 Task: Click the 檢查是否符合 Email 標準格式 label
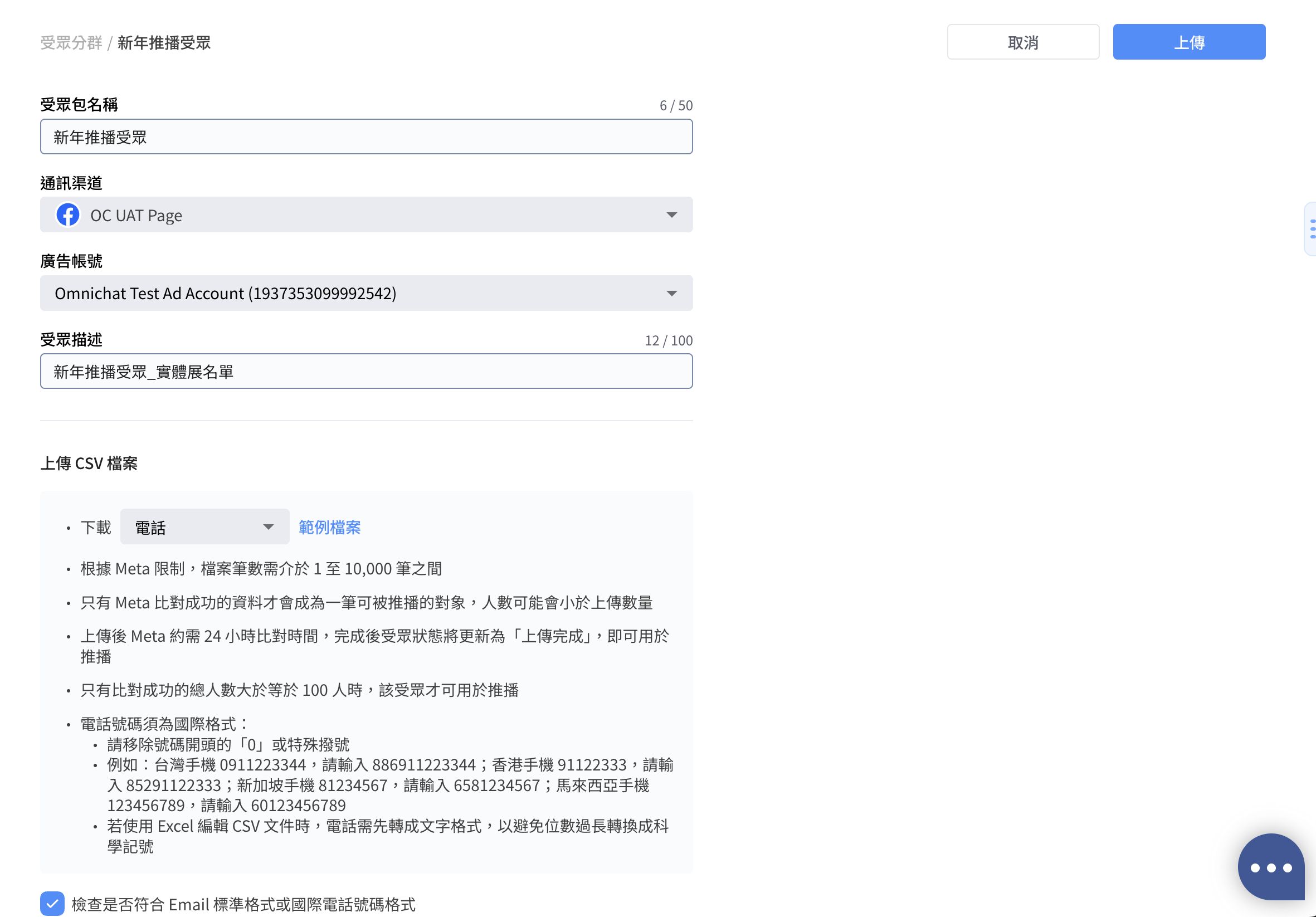[x=243, y=904]
